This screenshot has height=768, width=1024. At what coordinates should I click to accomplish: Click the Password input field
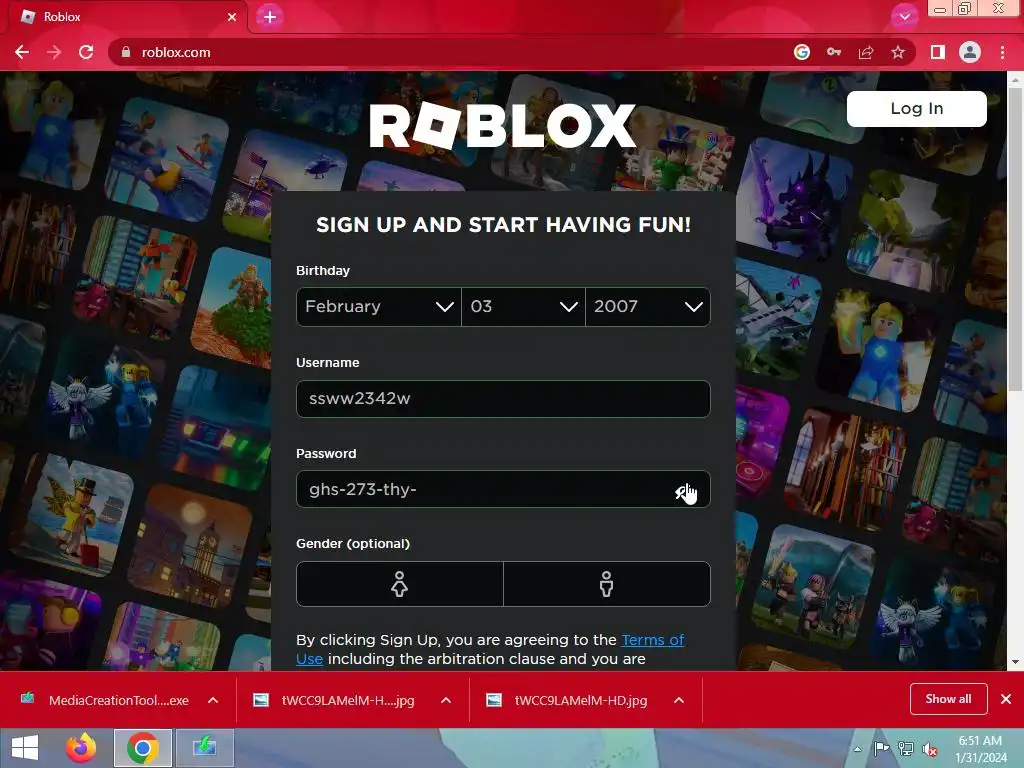tap(503, 489)
